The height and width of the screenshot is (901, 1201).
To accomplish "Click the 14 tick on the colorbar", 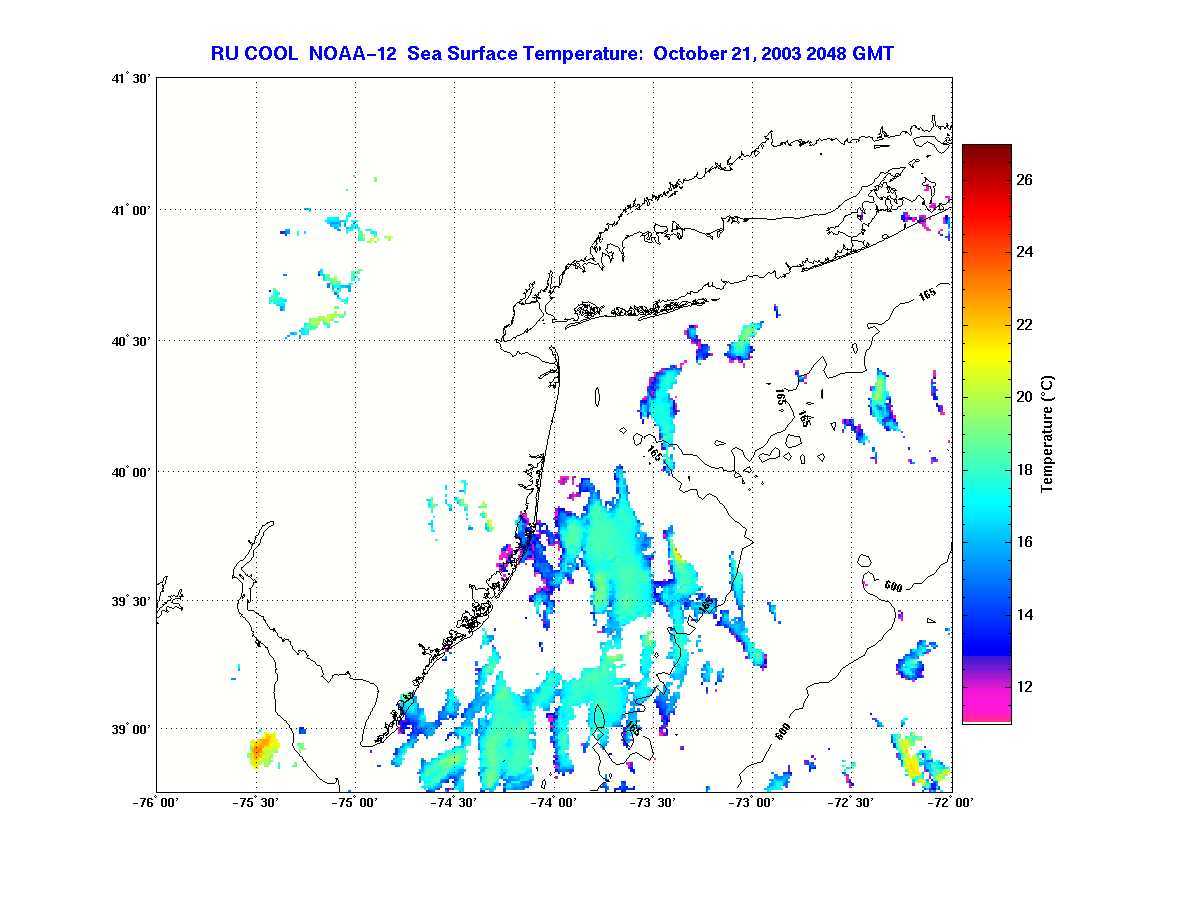I will tap(1025, 614).
